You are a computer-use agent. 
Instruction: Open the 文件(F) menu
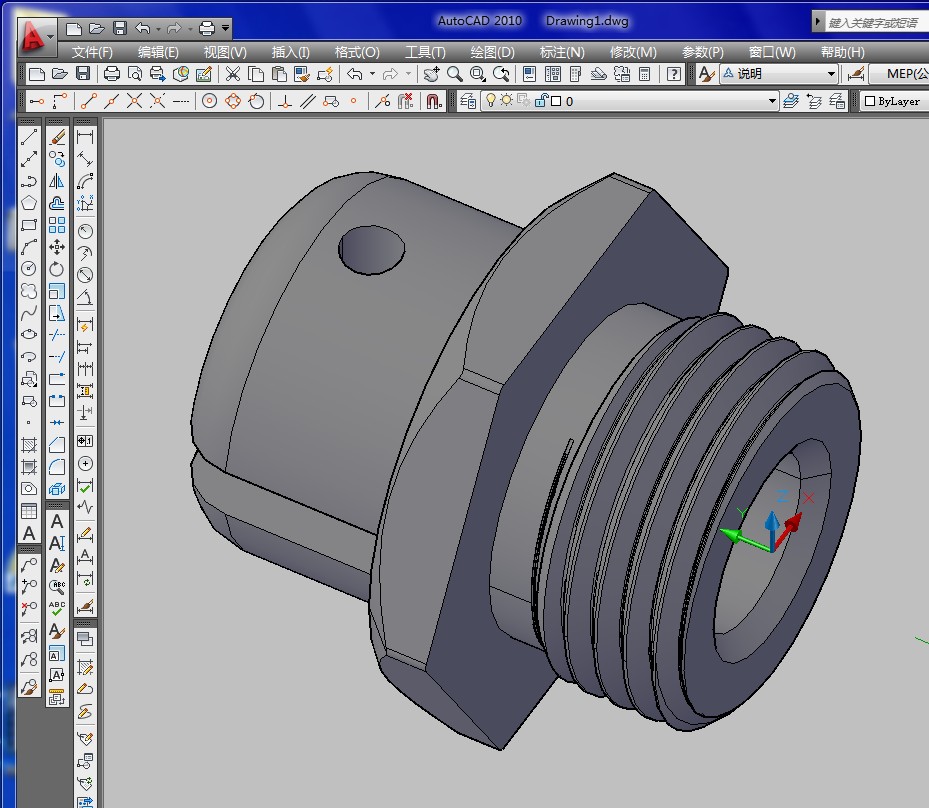(x=92, y=52)
